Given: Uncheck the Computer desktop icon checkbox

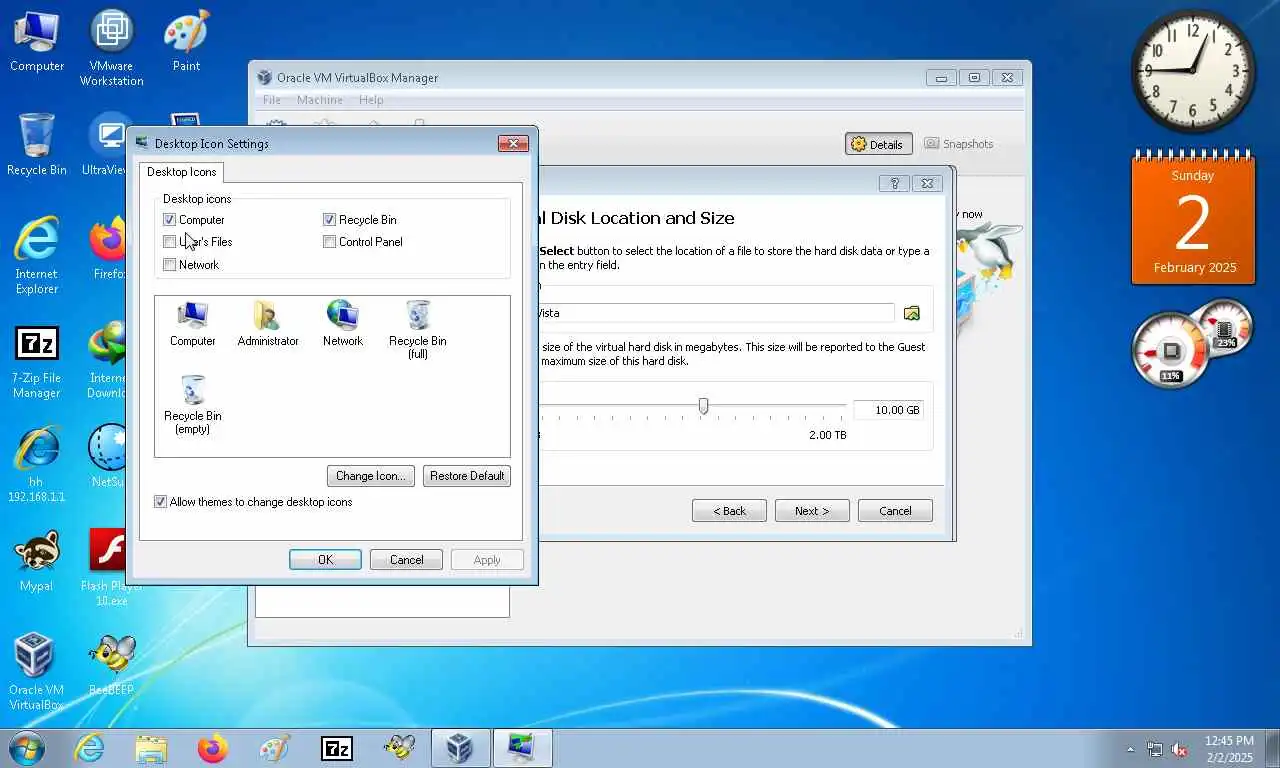Looking at the screenshot, I should click(169, 220).
